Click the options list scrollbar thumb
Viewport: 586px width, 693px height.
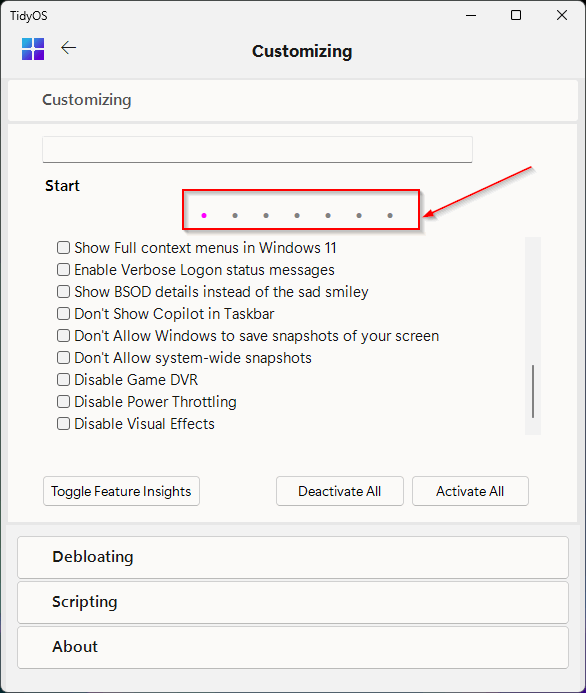(533, 391)
